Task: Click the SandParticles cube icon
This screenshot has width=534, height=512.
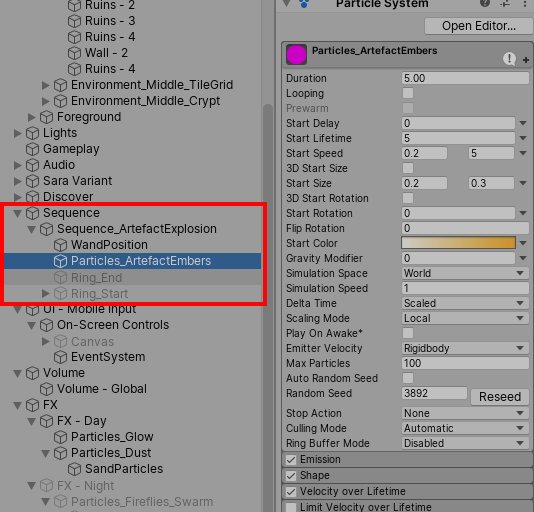Action: [74, 469]
